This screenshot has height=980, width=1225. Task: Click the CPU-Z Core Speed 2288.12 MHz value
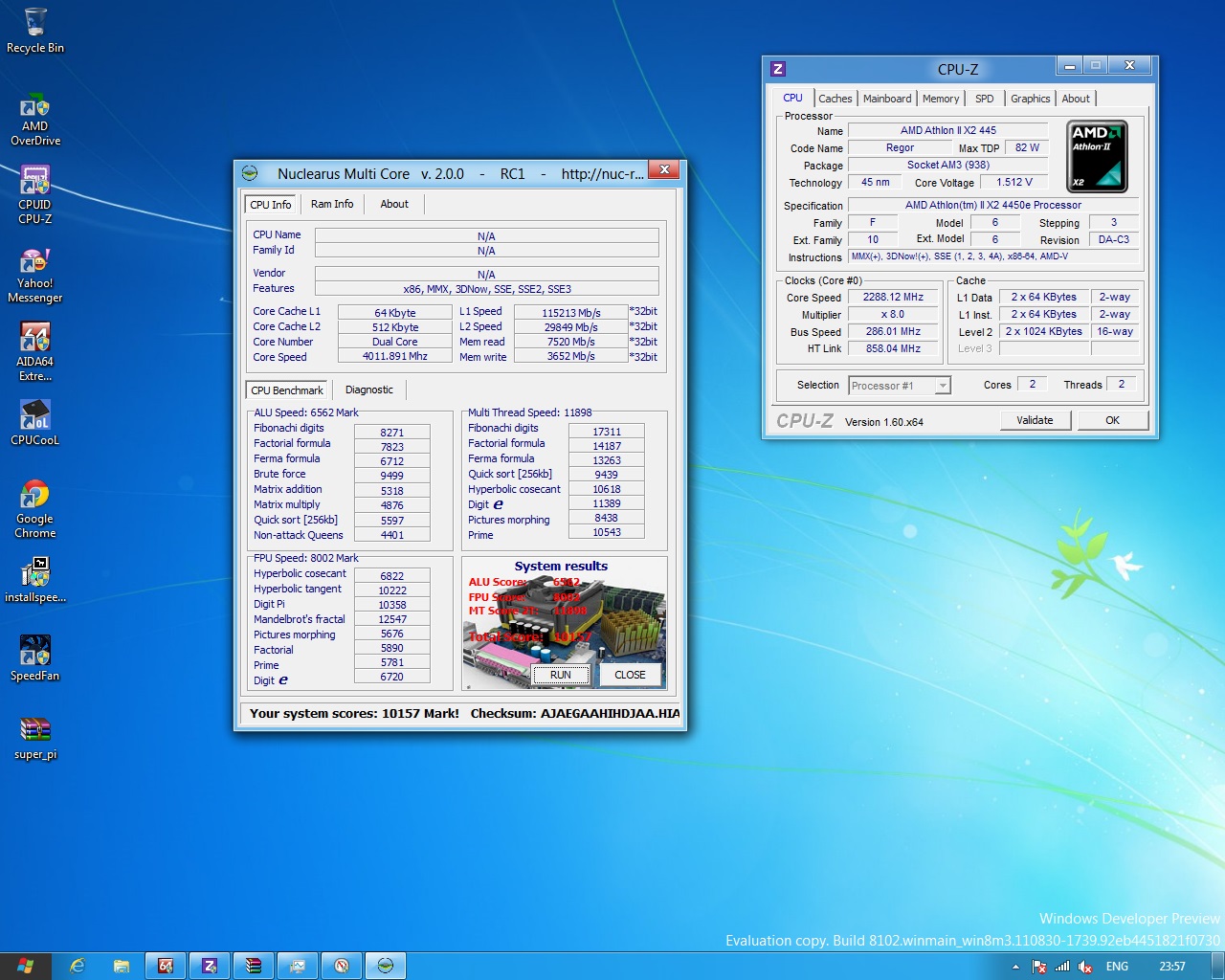pos(893,298)
